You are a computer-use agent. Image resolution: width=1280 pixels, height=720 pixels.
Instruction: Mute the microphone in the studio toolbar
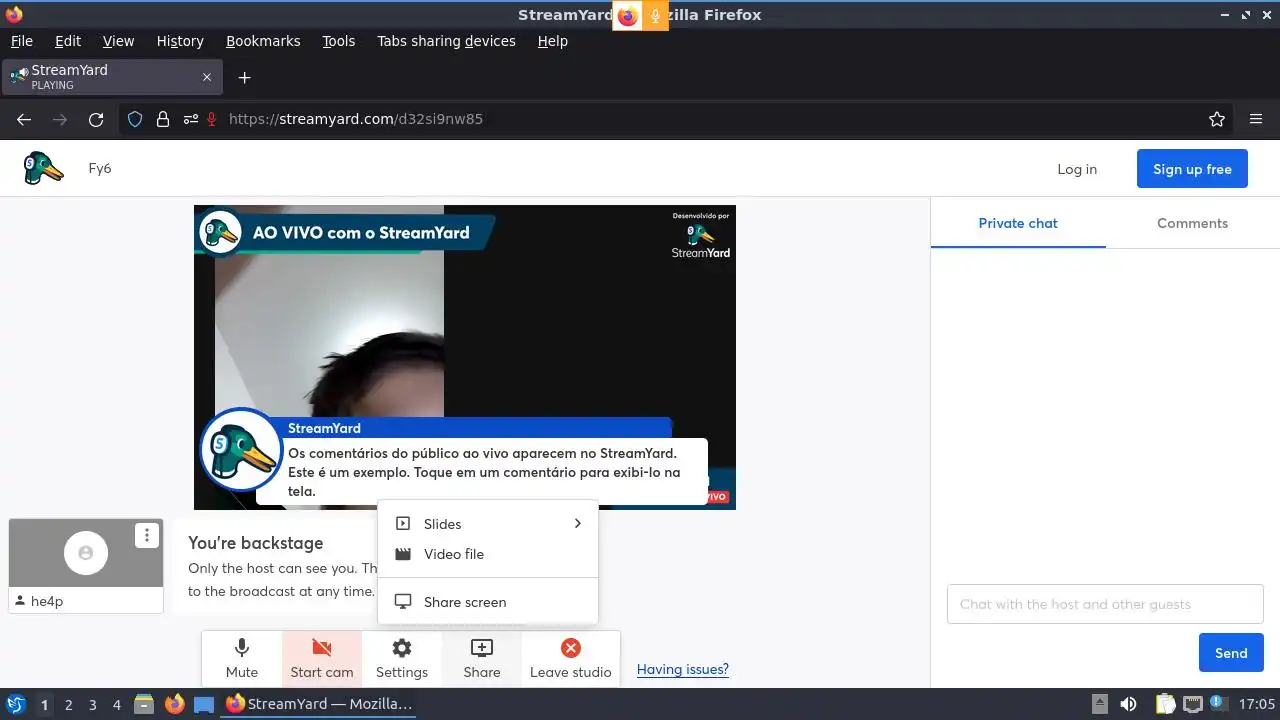point(241,658)
